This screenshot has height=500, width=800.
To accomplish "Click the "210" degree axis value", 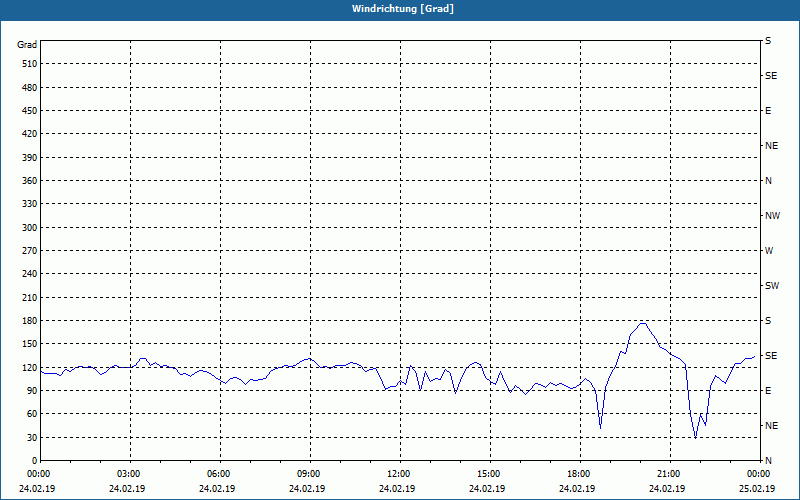I will (30, 297).
